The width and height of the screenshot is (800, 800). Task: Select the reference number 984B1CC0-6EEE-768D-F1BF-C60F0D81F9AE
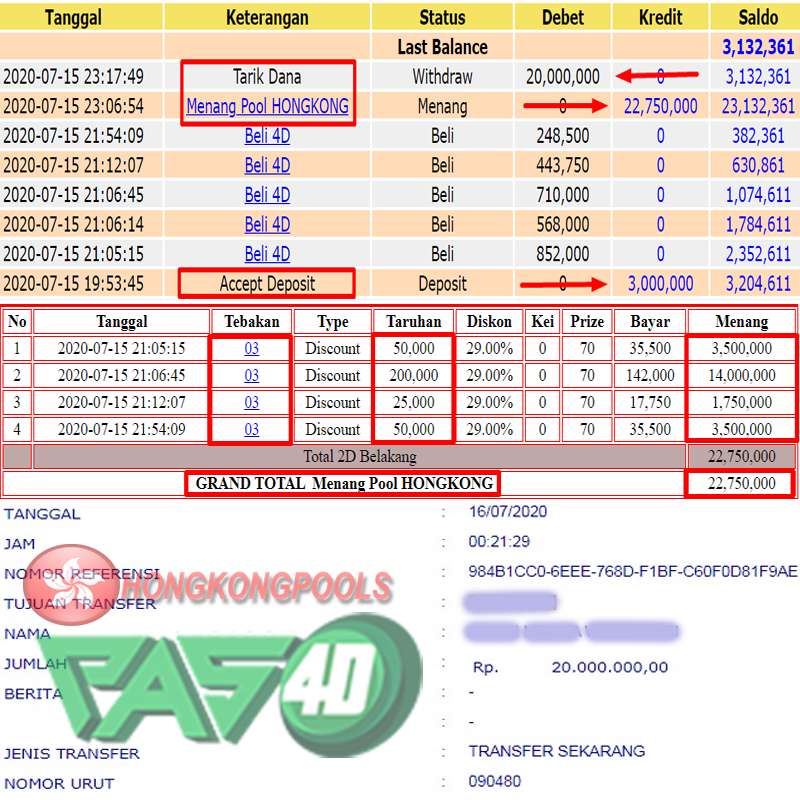pyautogui.click(x=633, y=571)
